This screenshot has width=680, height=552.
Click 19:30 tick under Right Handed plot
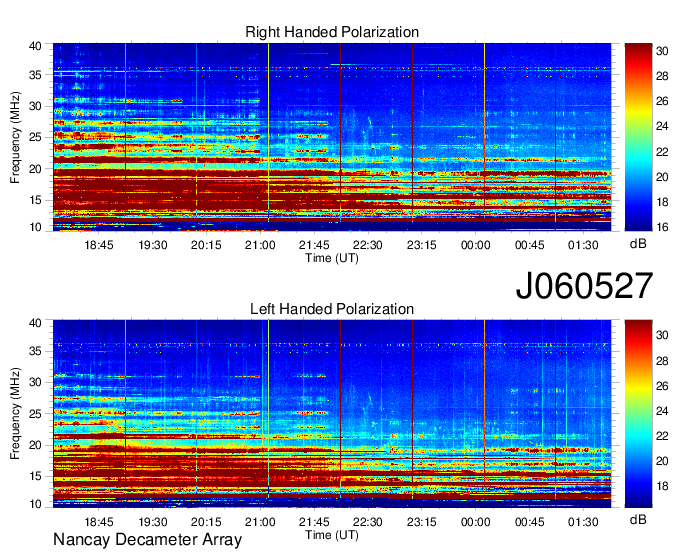(153, 245)
